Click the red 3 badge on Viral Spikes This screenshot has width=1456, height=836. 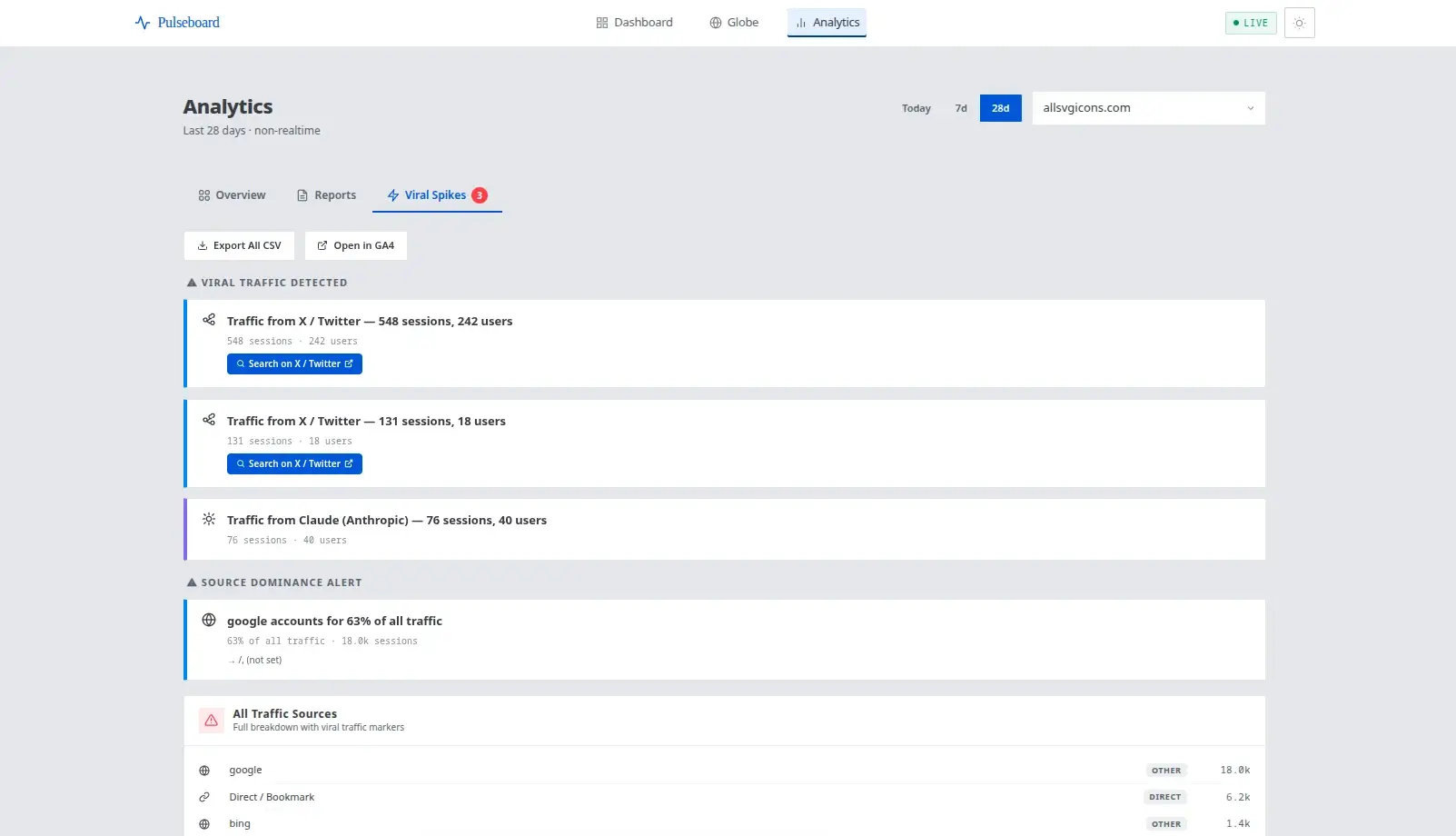click(480, 195)
